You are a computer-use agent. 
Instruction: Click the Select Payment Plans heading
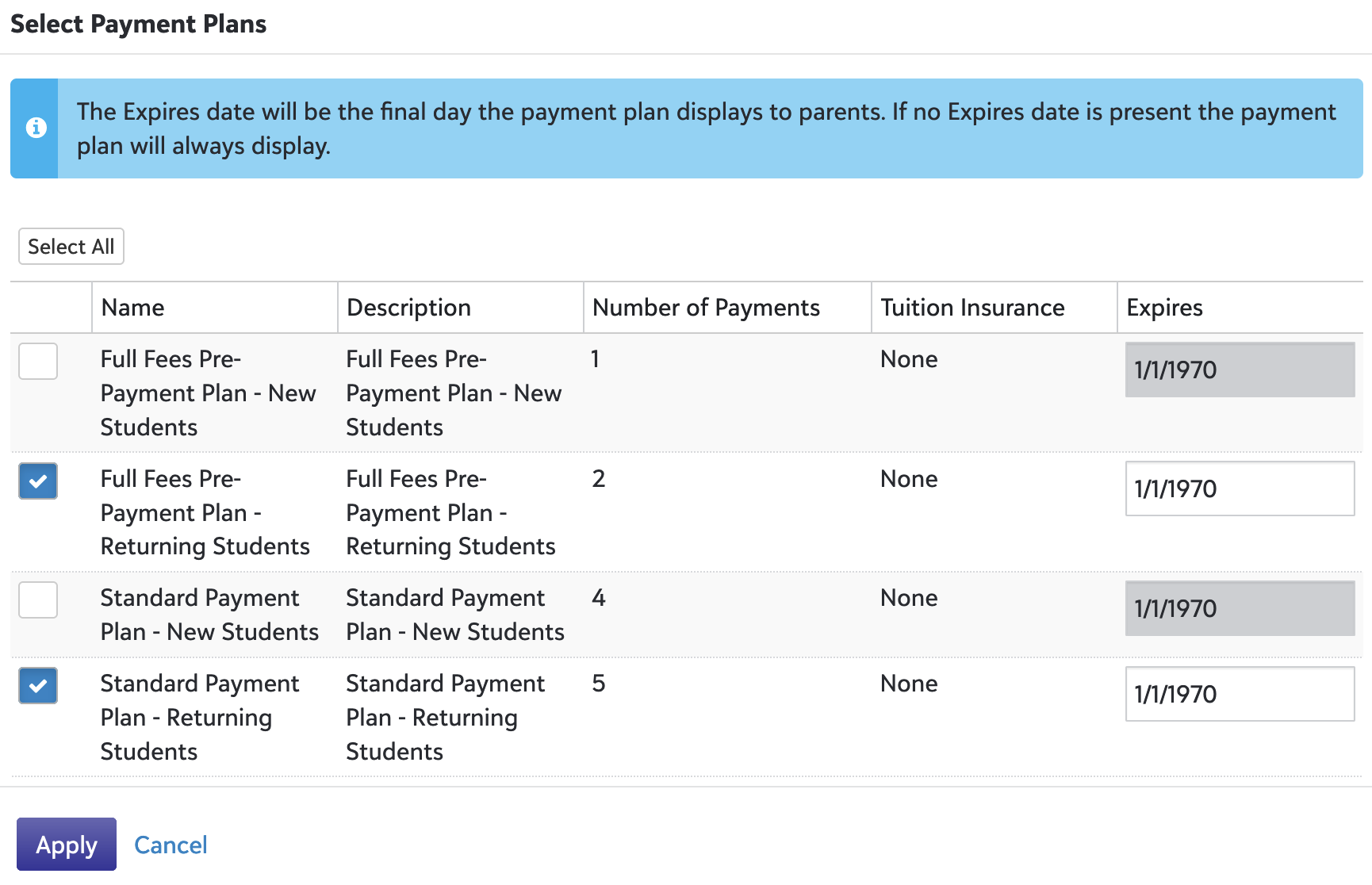tap(139, 24)
